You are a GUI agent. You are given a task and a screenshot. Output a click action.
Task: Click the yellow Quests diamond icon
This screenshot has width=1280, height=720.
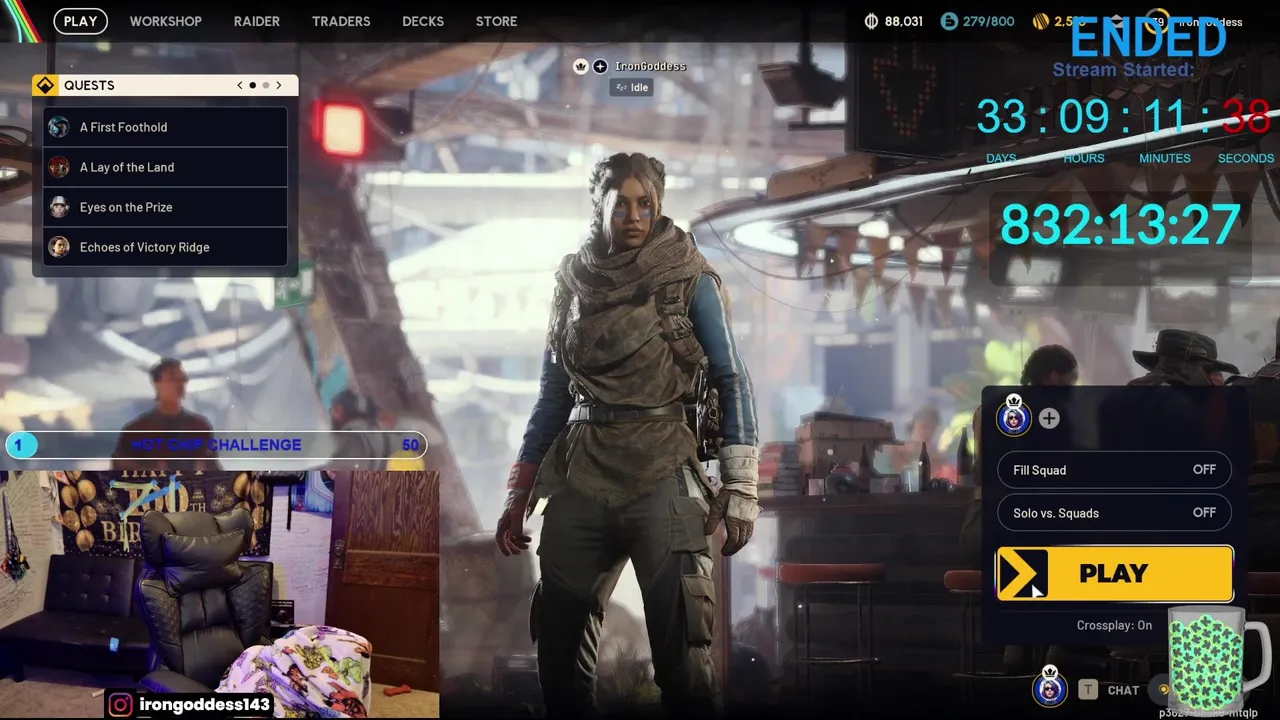point(45,85)
